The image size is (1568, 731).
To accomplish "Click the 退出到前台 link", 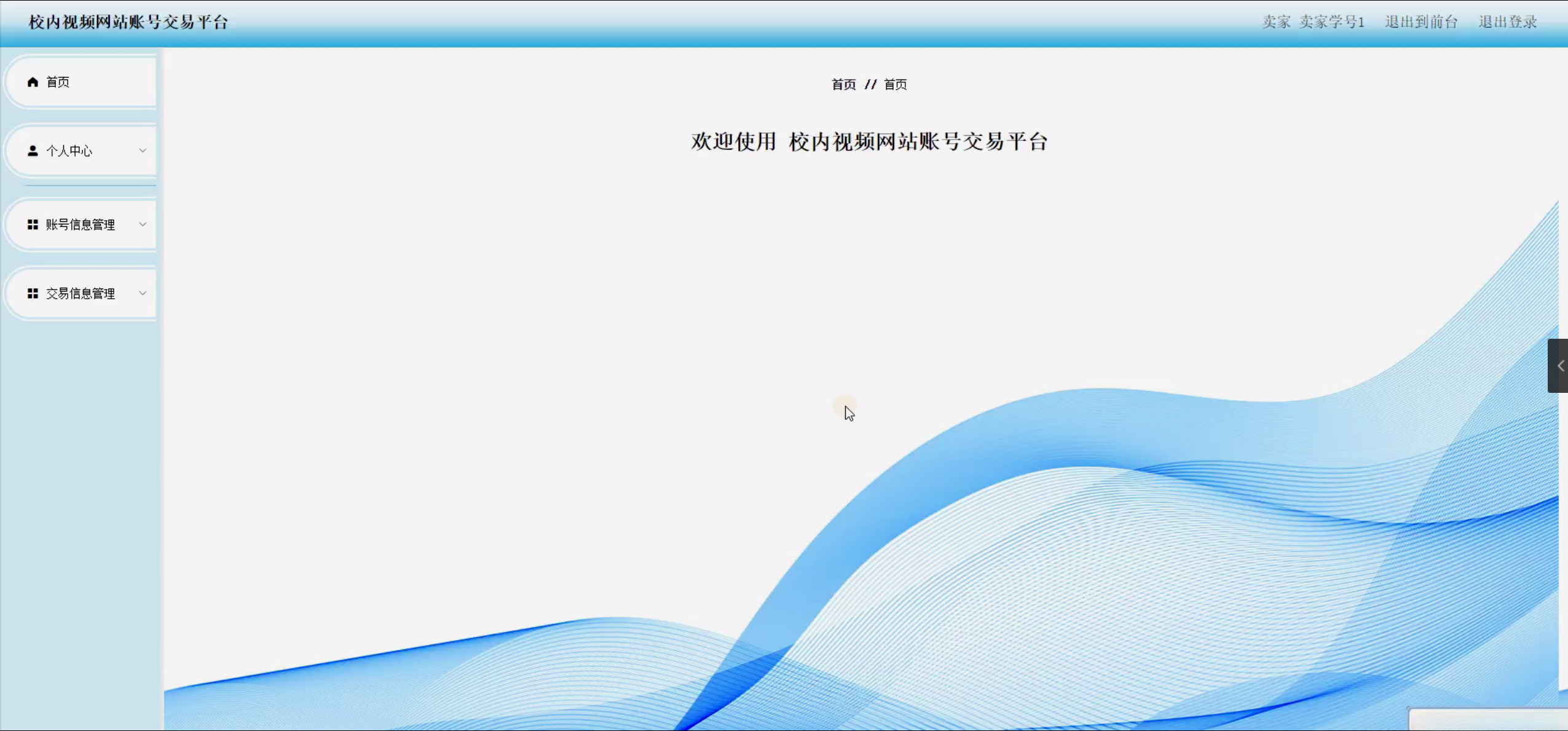I will coord(1420,22).
